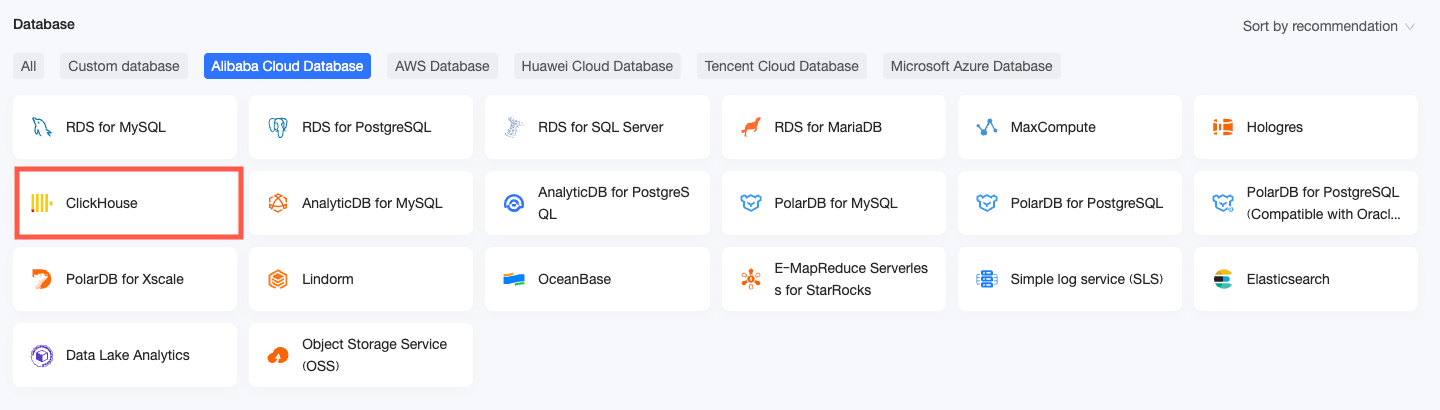Click the RDS for MySQL dolphin icon
1440x410 pixels.
(x=41, y=127)
